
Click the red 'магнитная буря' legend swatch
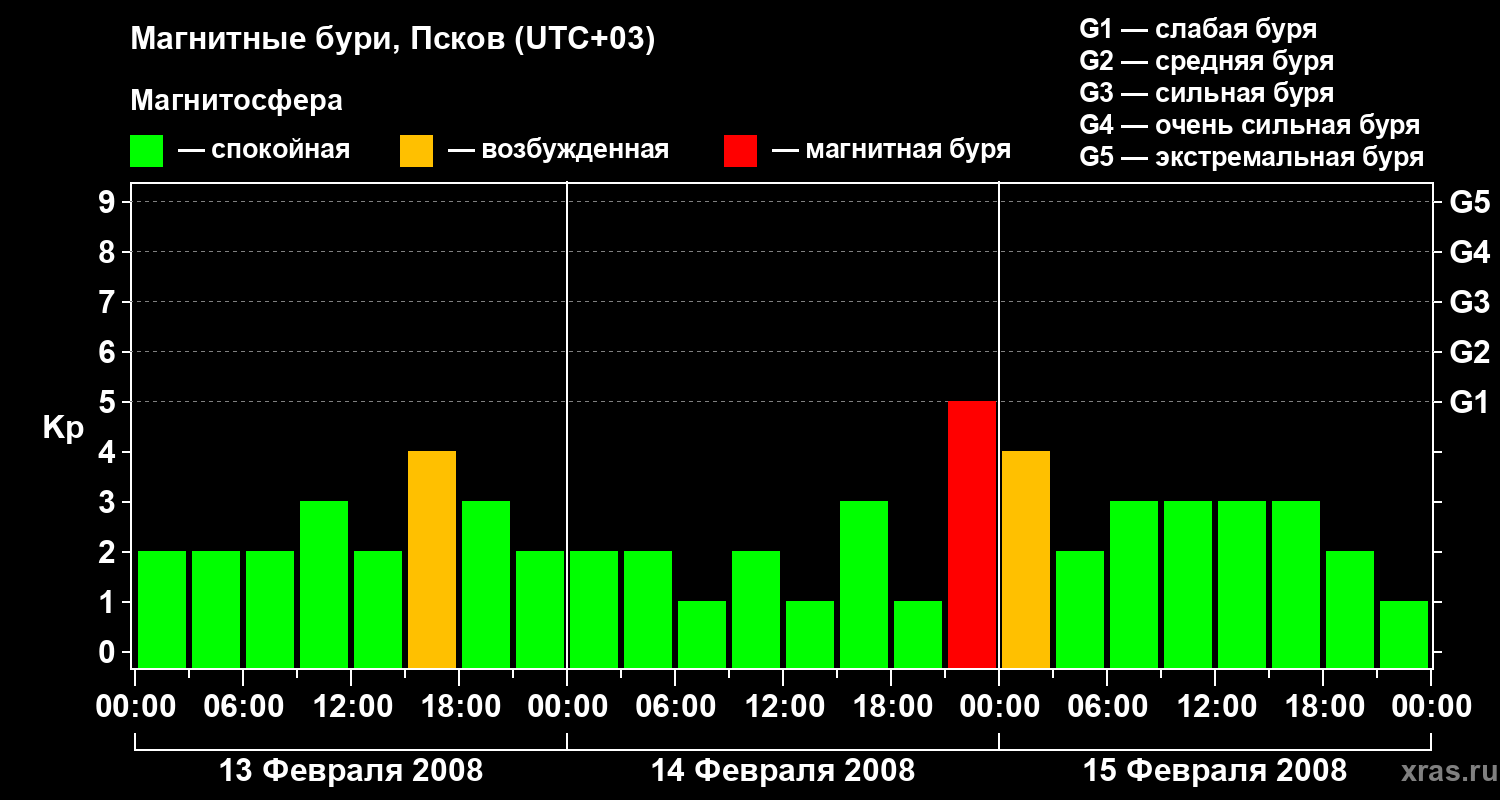[x=741, y=150]
